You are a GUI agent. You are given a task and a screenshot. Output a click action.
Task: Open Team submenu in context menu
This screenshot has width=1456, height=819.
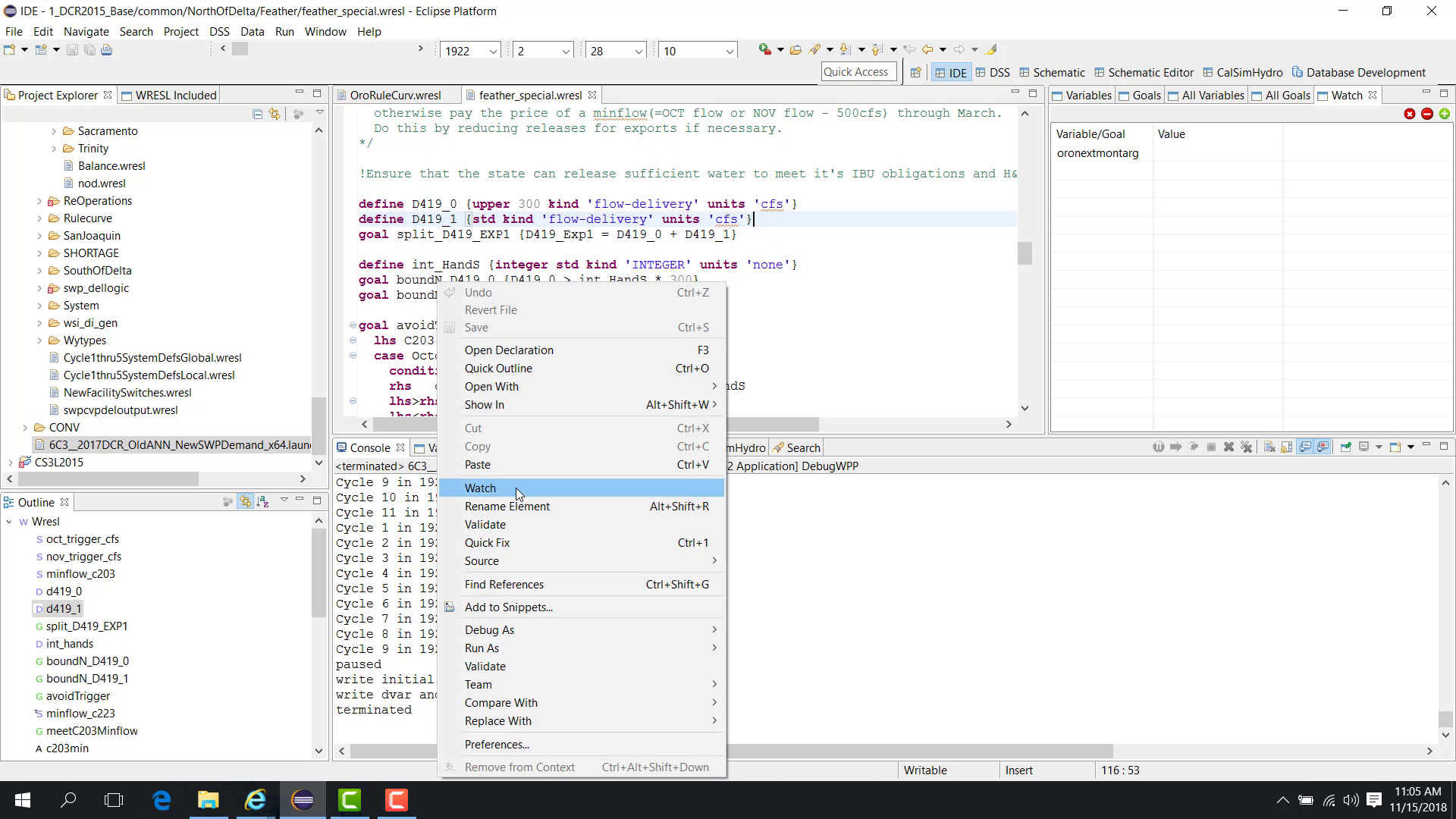click(582, 685)
